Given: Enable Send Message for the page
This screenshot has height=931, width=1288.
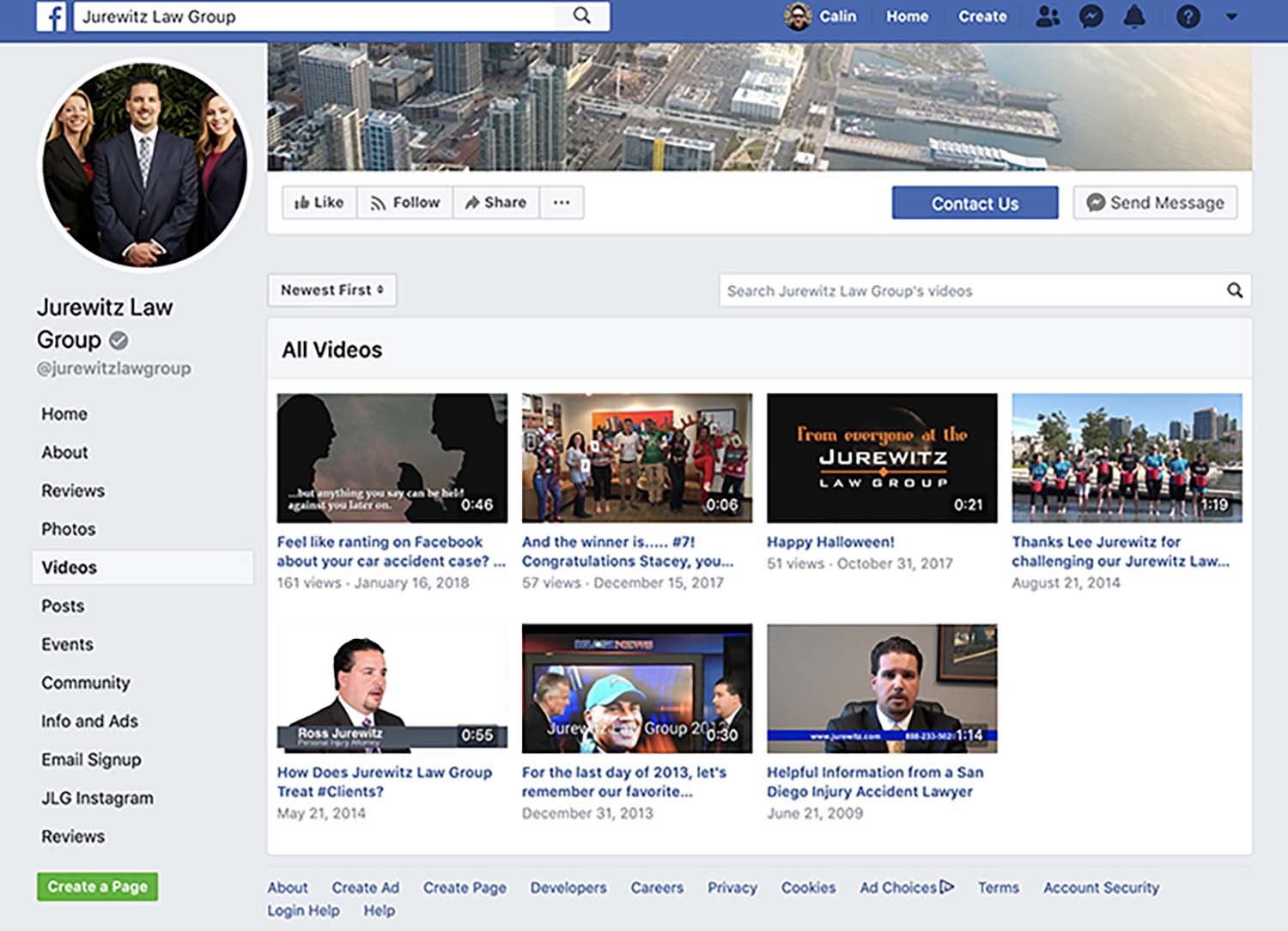Looking at the screenshot, I should tap(1155, 203).
